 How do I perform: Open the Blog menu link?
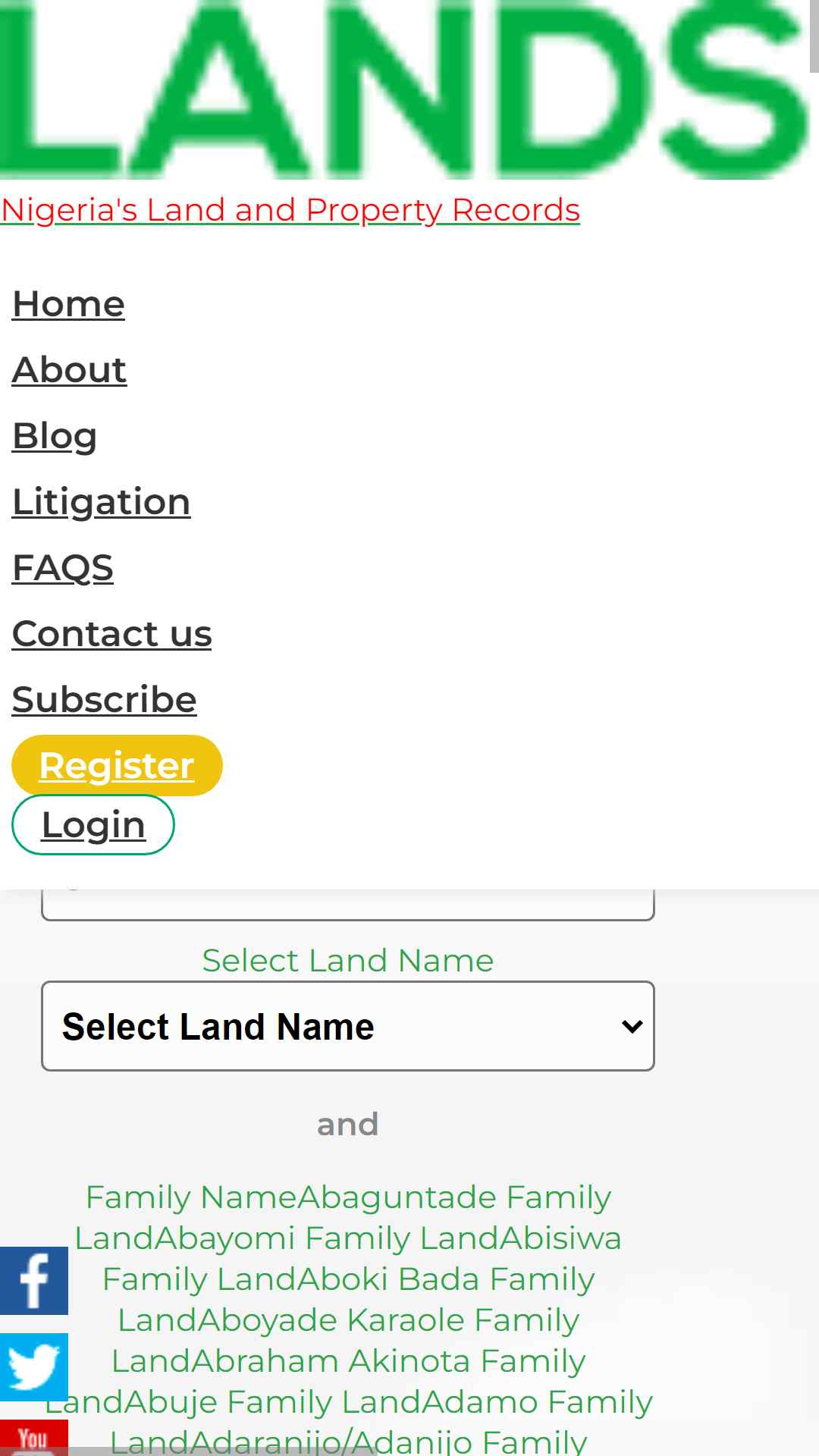(x=55, y=436)
